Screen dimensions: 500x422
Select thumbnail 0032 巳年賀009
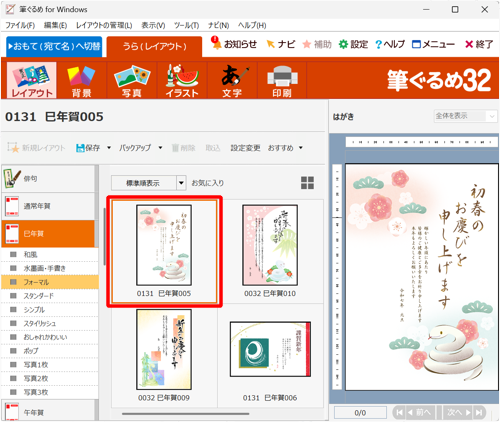(164, 355)
